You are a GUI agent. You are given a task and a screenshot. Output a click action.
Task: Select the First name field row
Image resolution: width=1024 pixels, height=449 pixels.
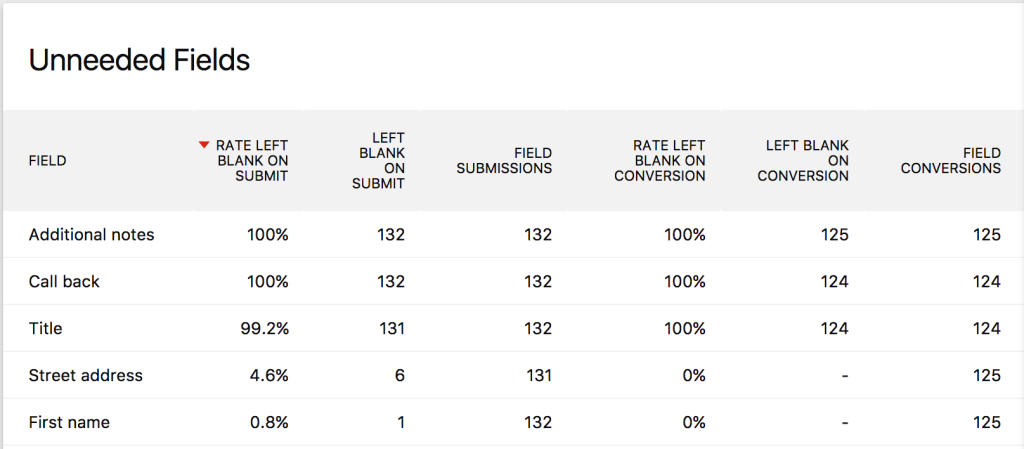[69, 423]
